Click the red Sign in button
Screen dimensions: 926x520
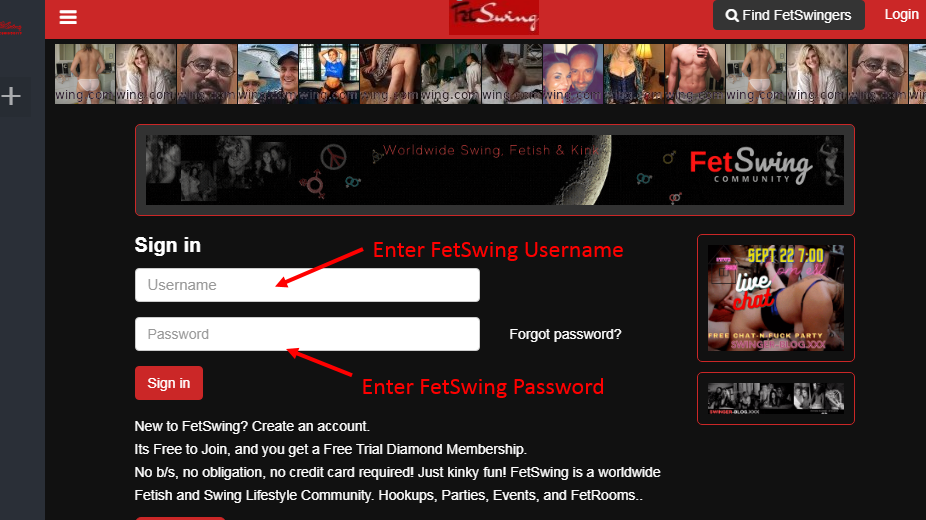click(169, 383)
